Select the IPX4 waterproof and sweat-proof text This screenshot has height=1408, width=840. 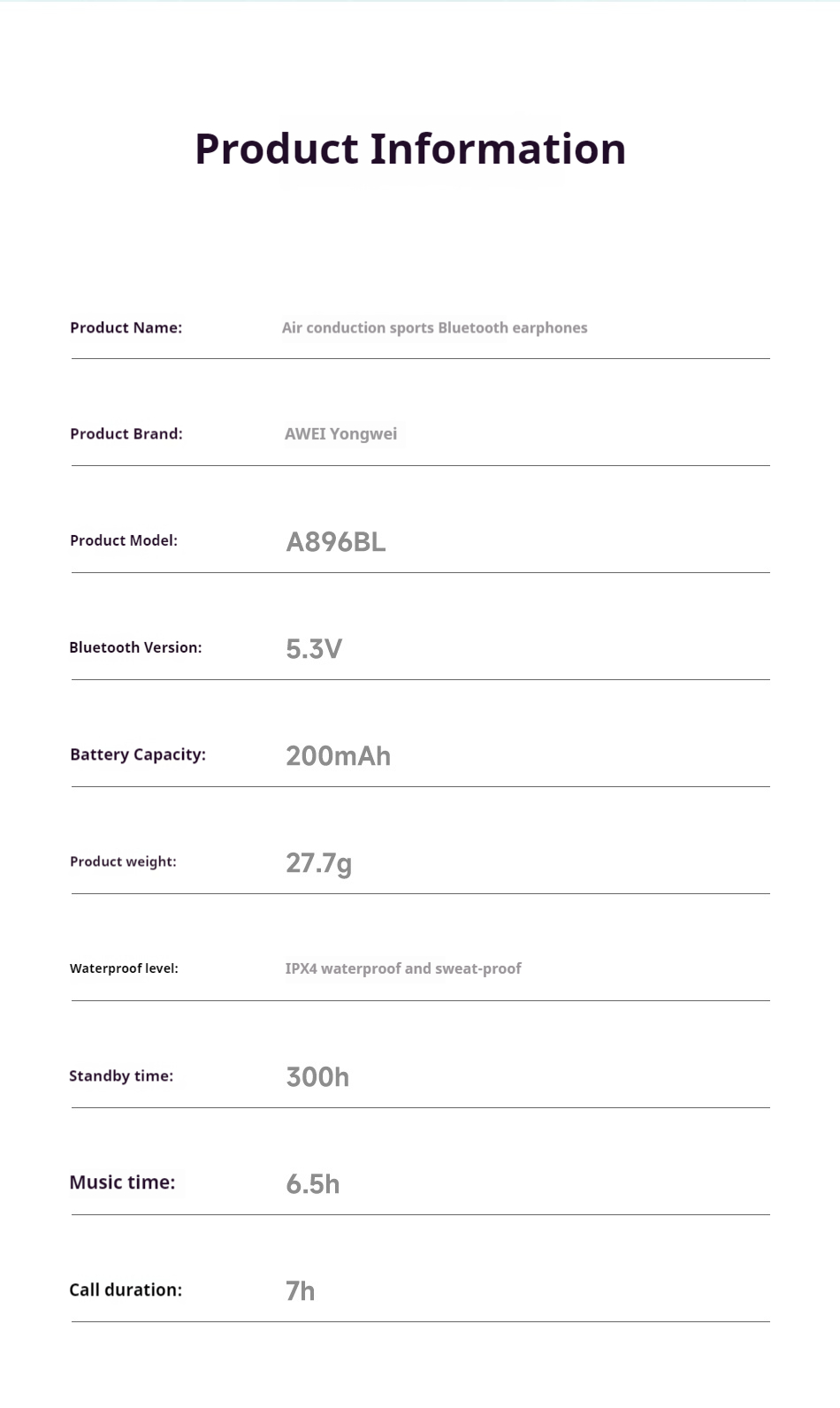point(403,968)
